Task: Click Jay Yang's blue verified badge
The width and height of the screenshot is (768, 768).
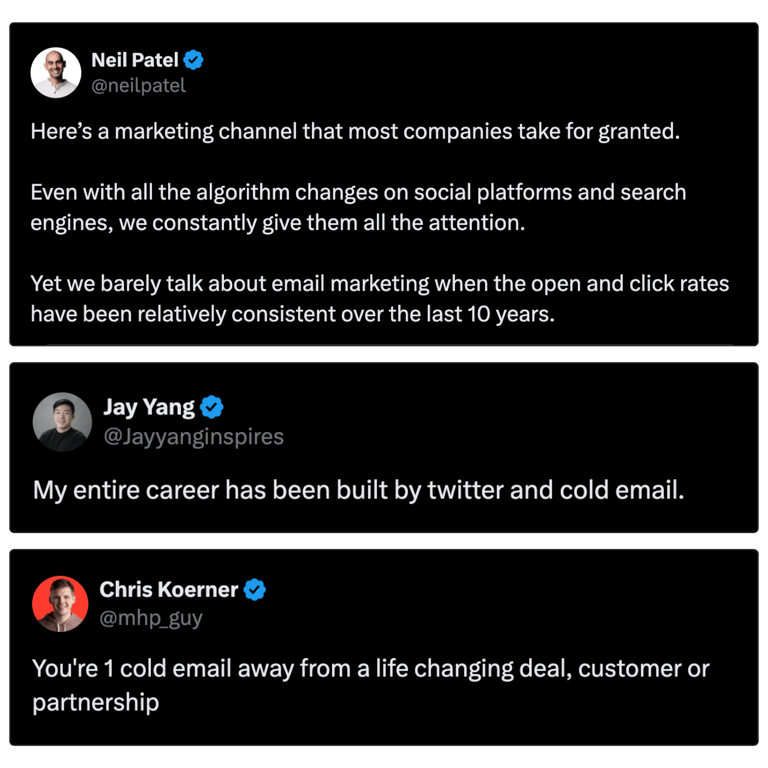Action: [x=212, y=407]
